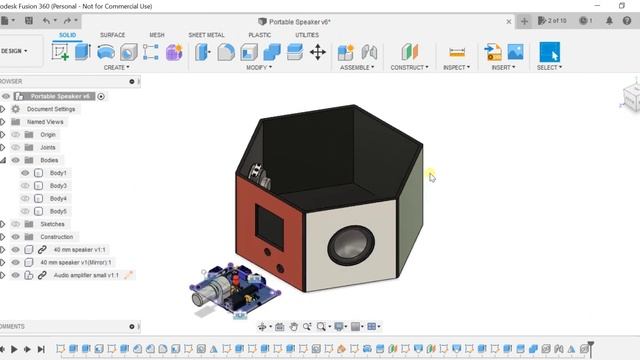Click the Insert image icon

(516, 52)
